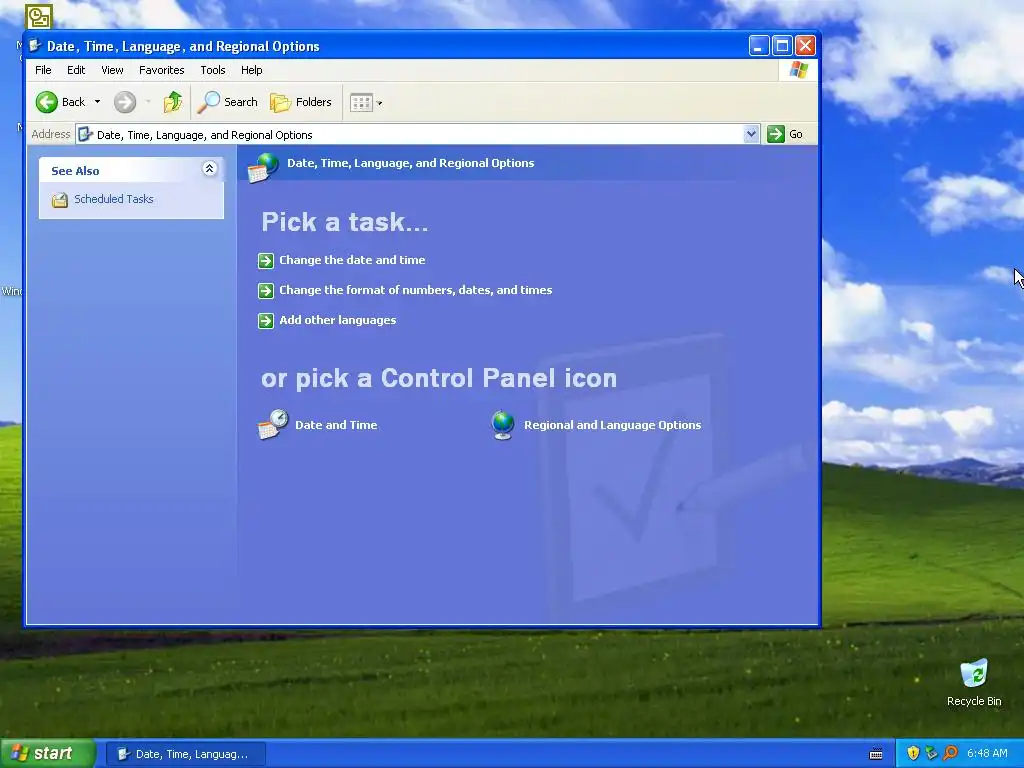Click the Scheduled Tasks folder icon
The image size is (1024, 768).
[59, 200]
